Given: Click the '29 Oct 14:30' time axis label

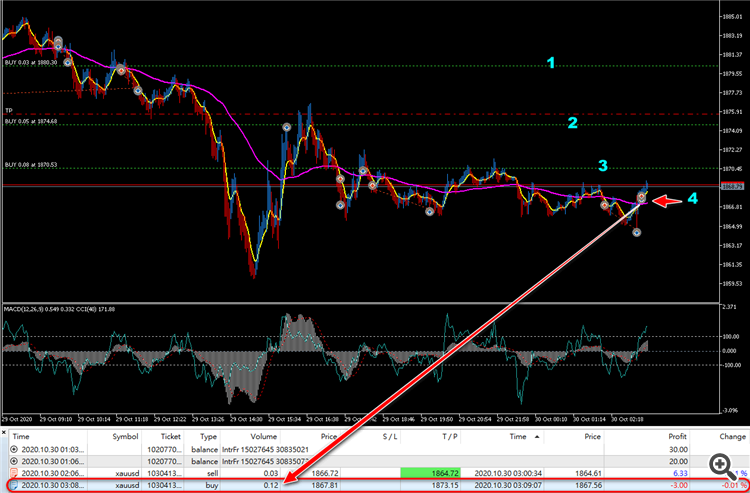Looking at the screenshot, I should [247, 419].
